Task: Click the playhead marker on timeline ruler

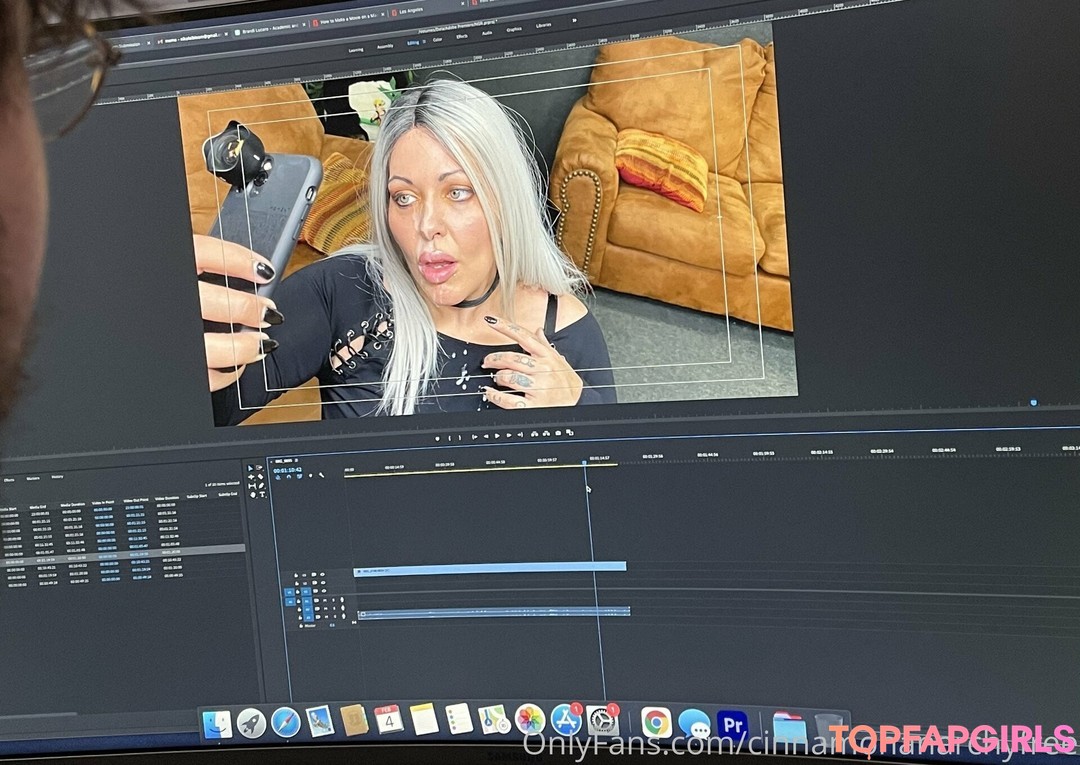Action: pyautogui.click(x=585, y=463)
